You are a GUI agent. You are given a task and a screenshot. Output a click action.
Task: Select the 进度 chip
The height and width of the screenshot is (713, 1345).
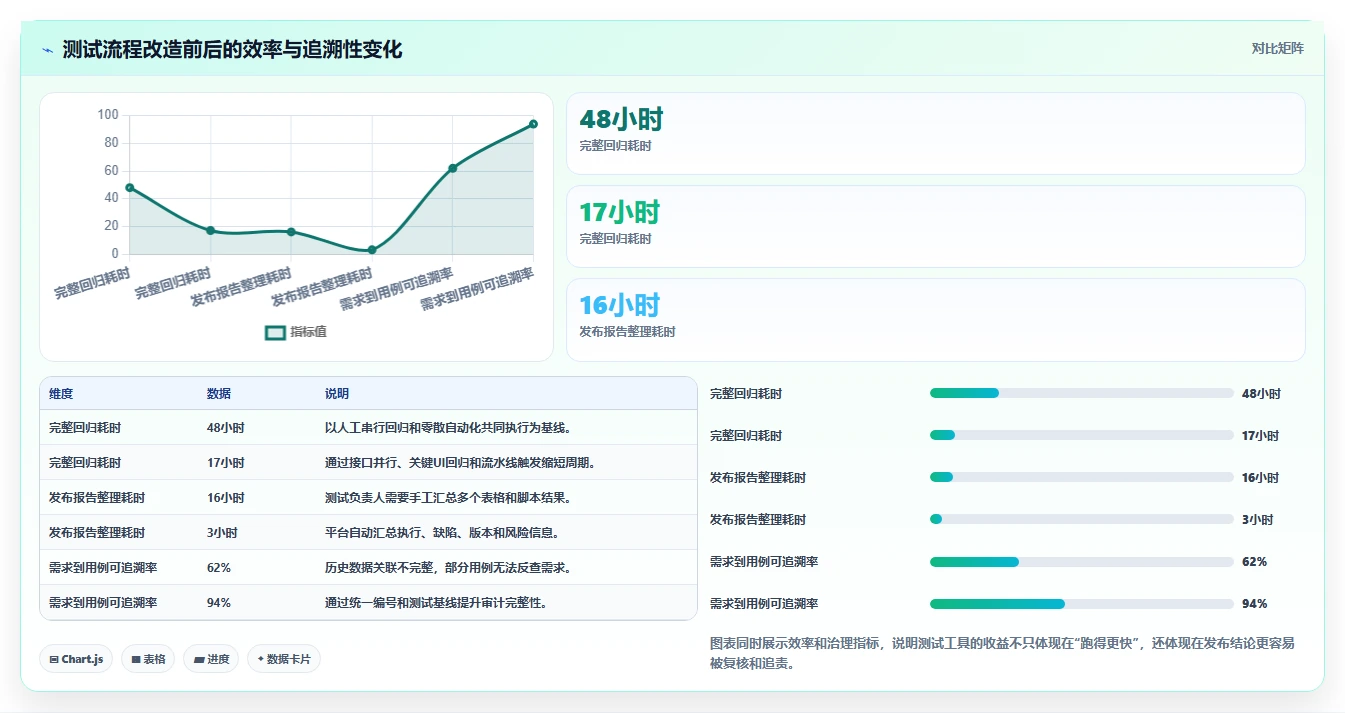pyautogui.click(x=211, y=659)
